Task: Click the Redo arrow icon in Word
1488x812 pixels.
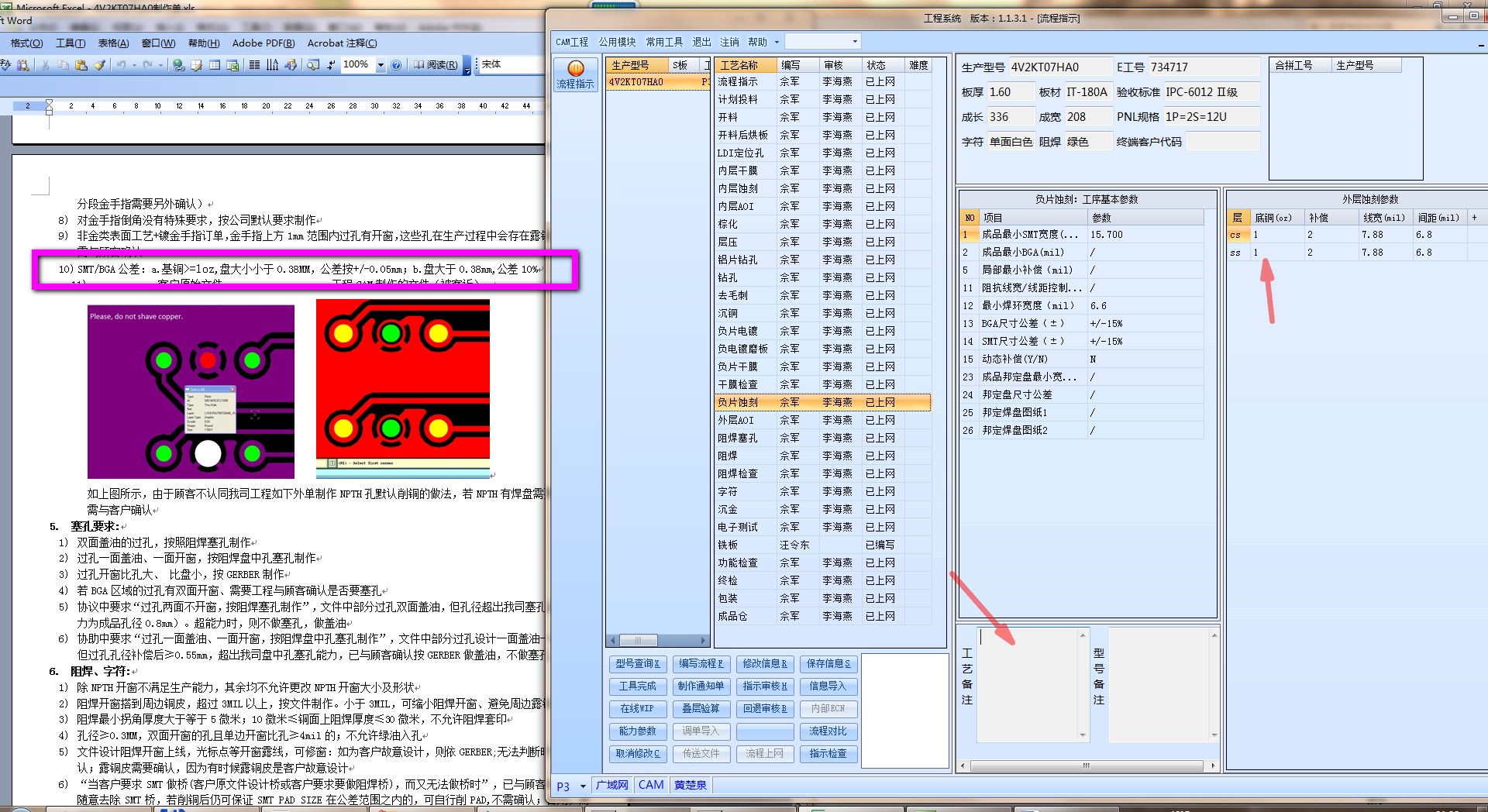Action: pyautogui.click(x=148, y=65)
